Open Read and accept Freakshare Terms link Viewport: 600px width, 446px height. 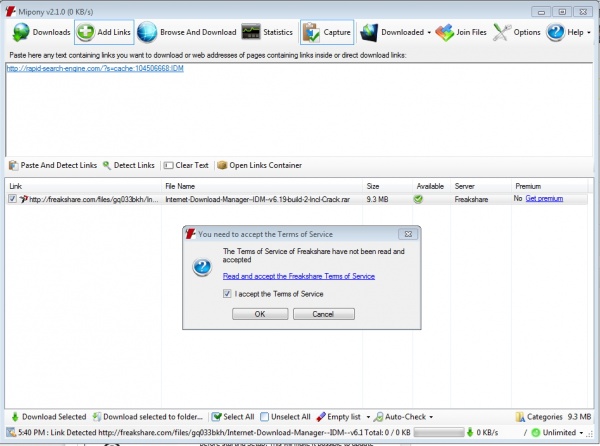click(x=299, y=276)
